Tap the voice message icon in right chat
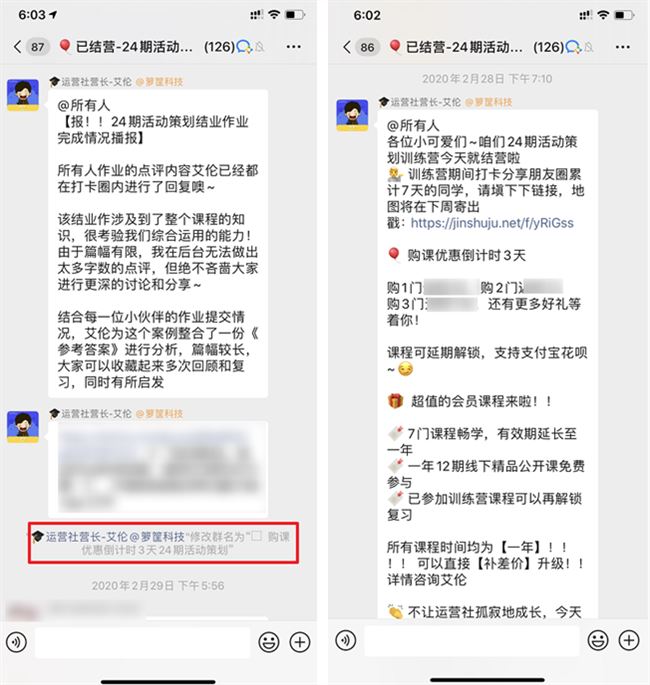 pyautogui.click(x=346, y=640)
